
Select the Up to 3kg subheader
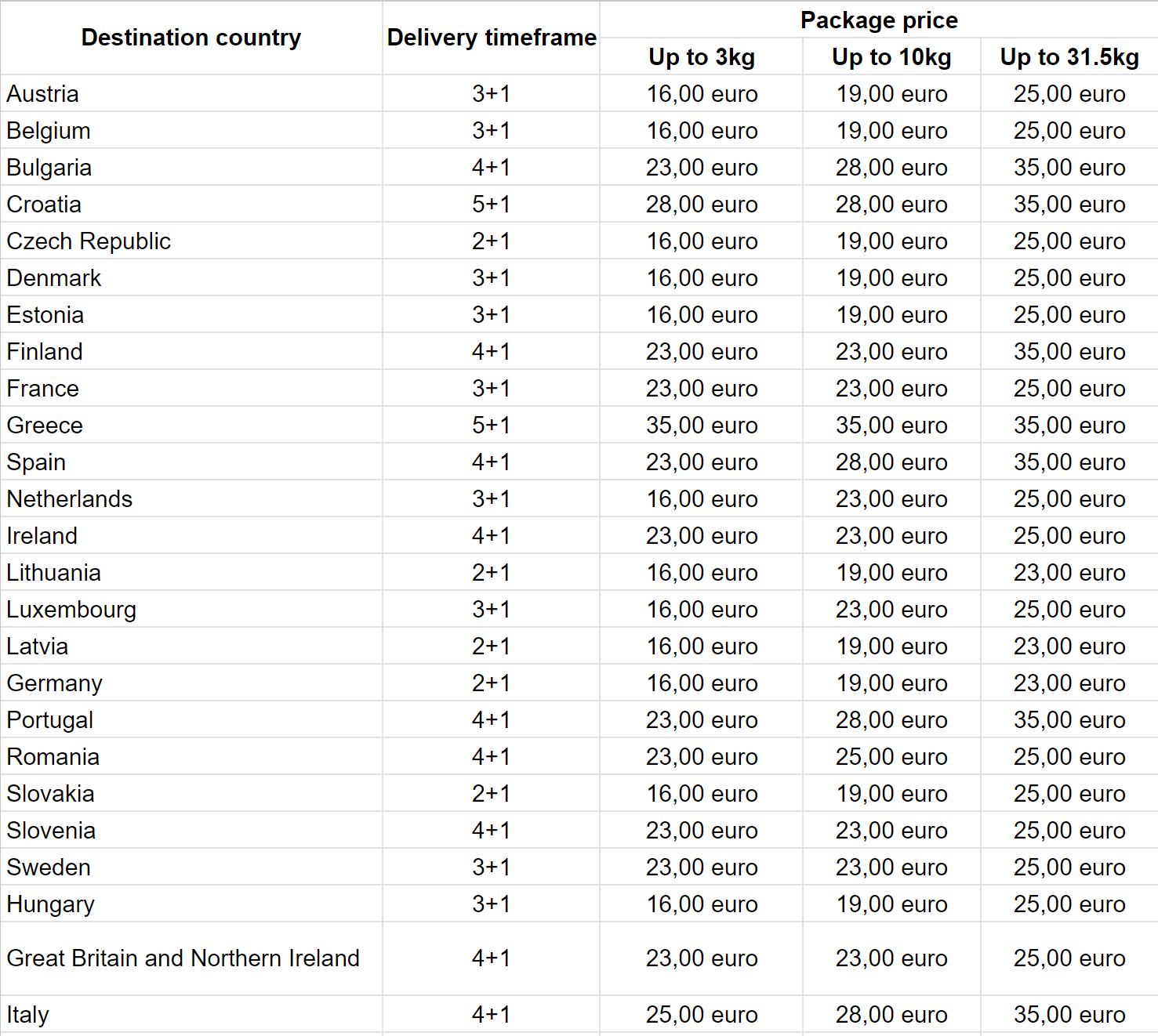tap(702, 57)
